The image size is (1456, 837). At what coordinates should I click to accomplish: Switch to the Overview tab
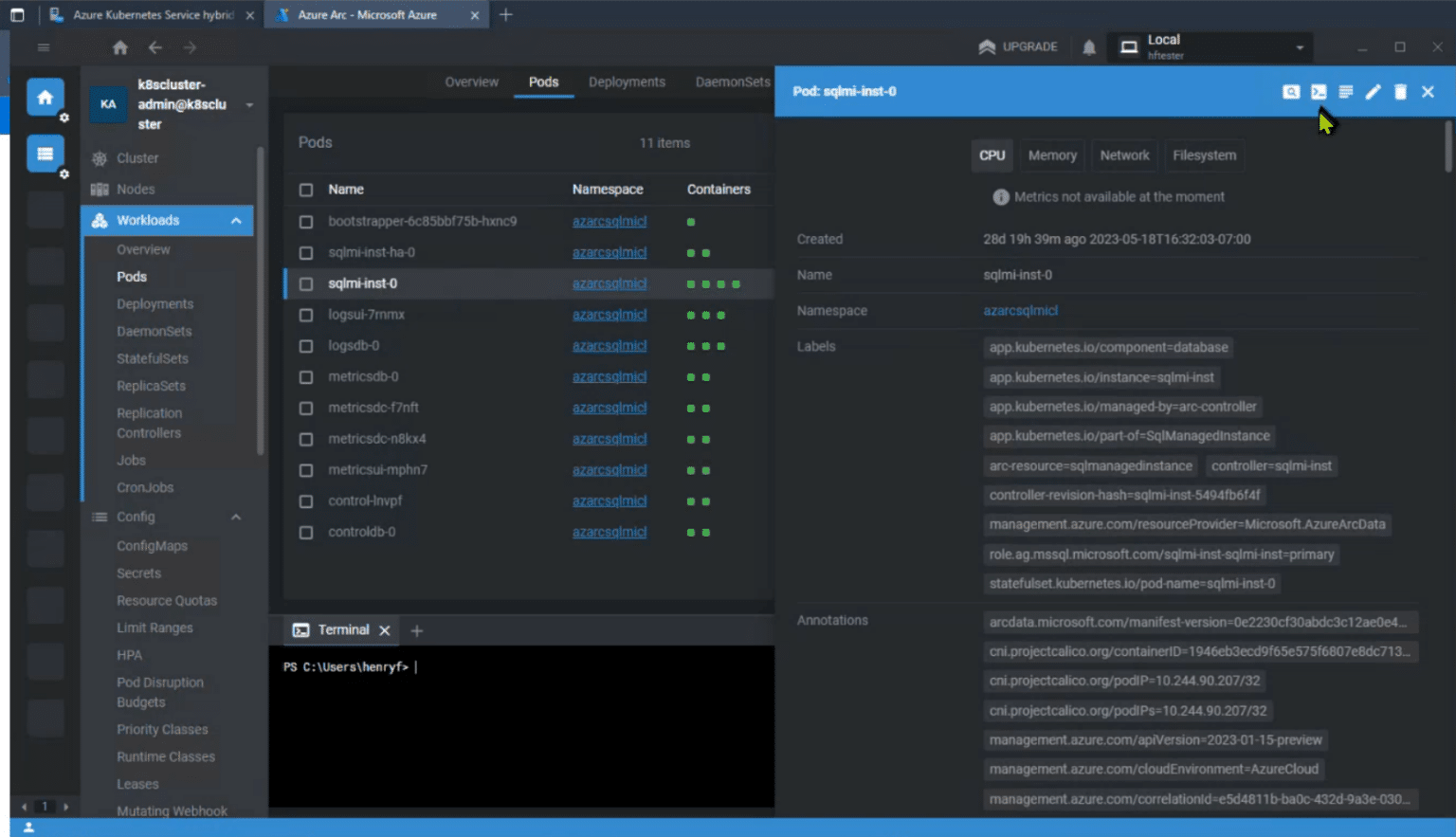tap(471, 82)
